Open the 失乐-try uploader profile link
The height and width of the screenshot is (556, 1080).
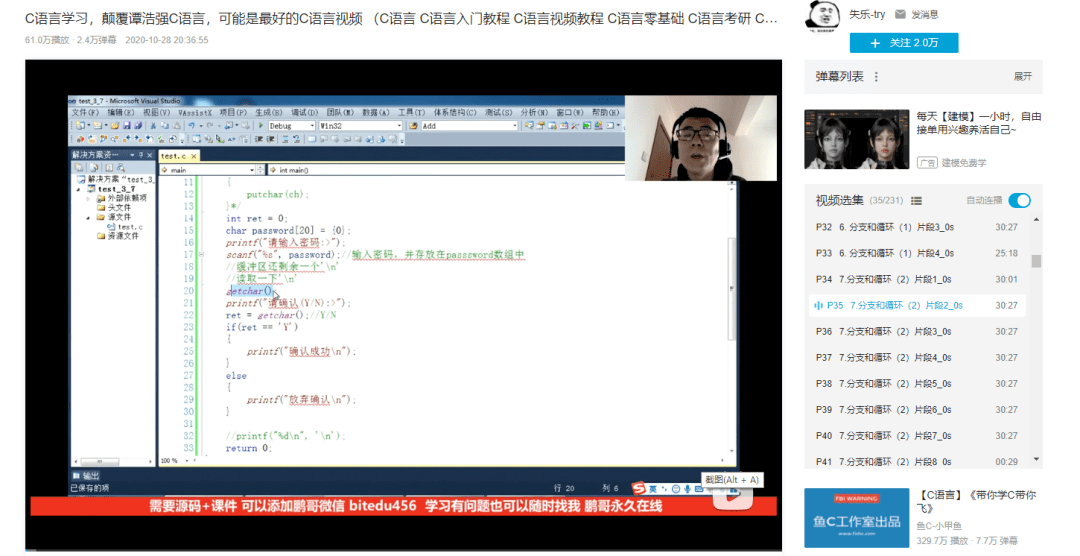[866, 14]
